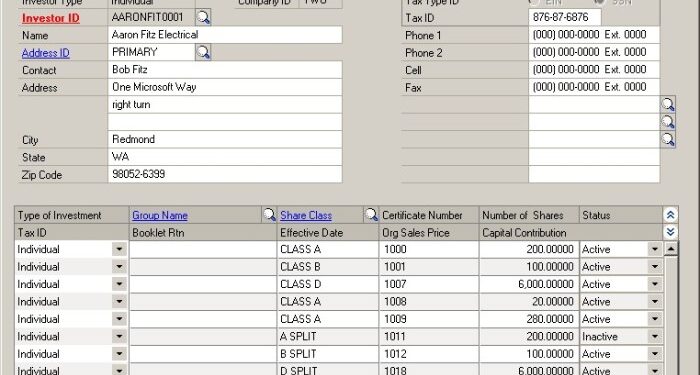
Task: Click the Cell number field
Action: point(594,70)
